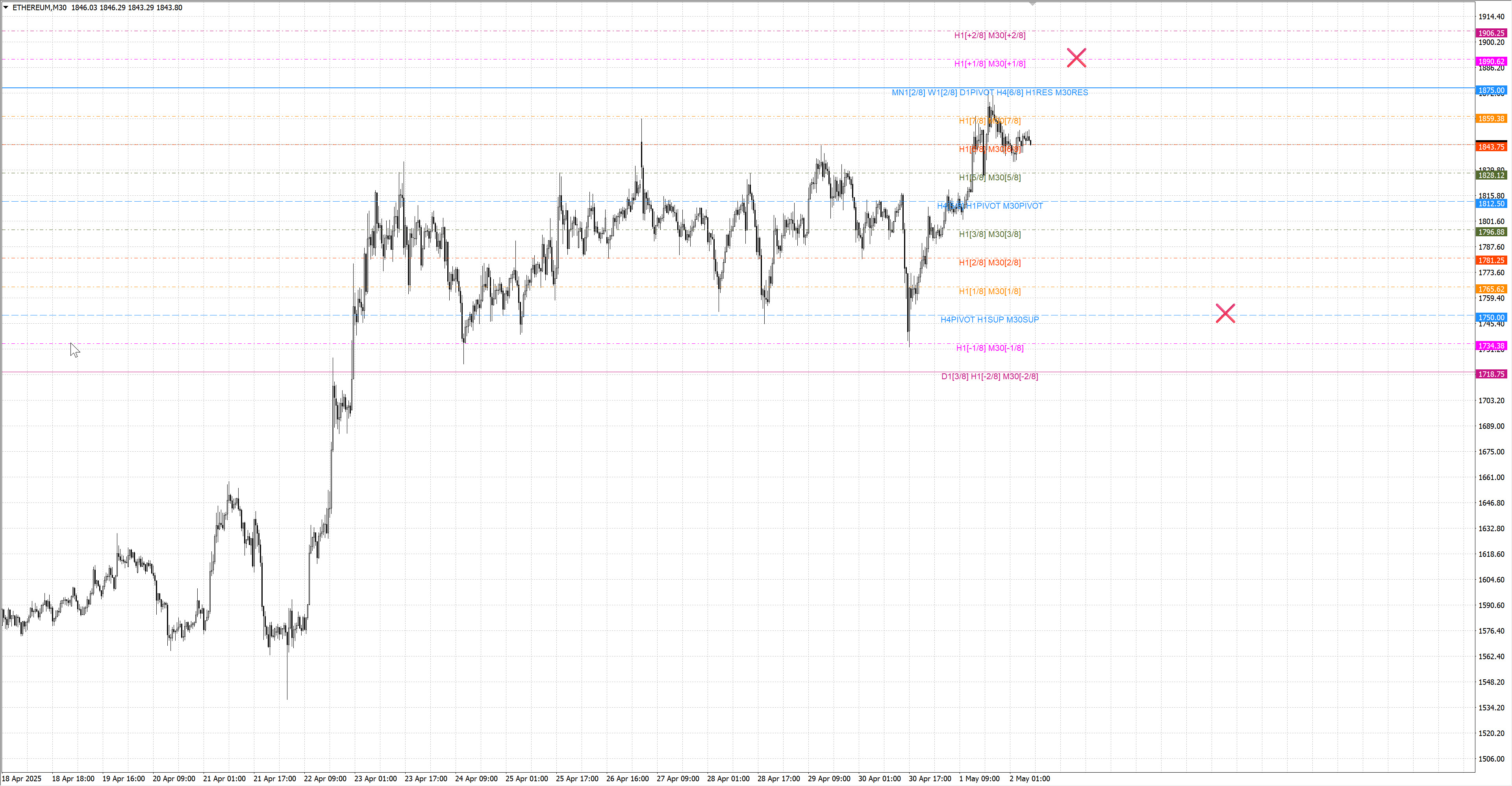This screenshot has width=1512, height=786.
Task: Click the 1906.25 magenta price tag
Action: (x=1491, y=33)
